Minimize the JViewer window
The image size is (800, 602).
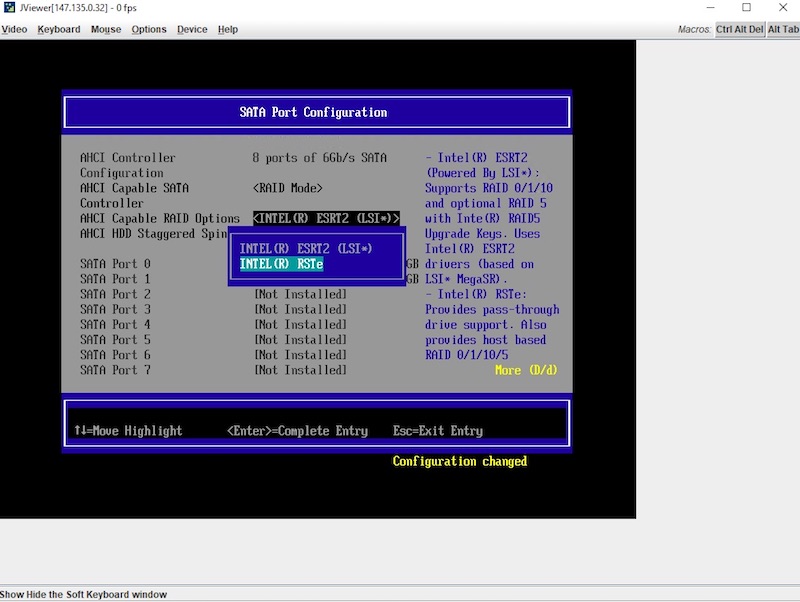[x=710, y=8]
